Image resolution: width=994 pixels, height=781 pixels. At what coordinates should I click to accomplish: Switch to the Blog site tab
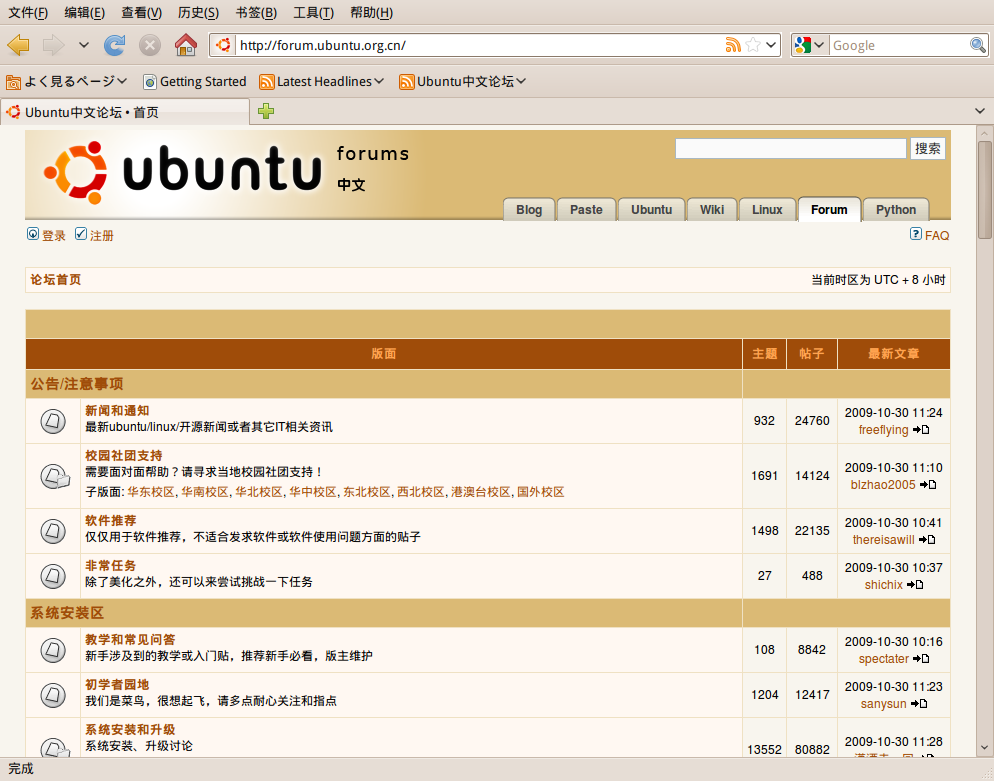pyautogui.click(x=529, y=210)
